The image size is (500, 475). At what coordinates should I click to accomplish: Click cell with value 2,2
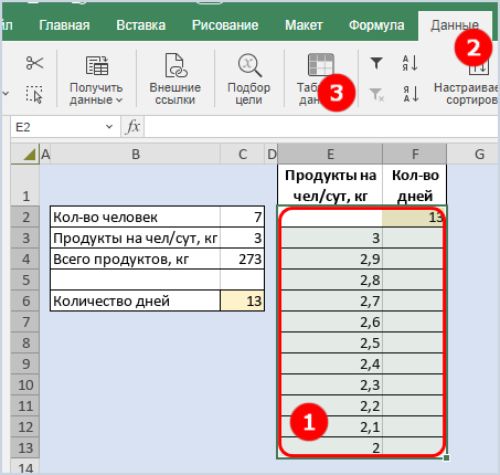(x=330, y=406)
